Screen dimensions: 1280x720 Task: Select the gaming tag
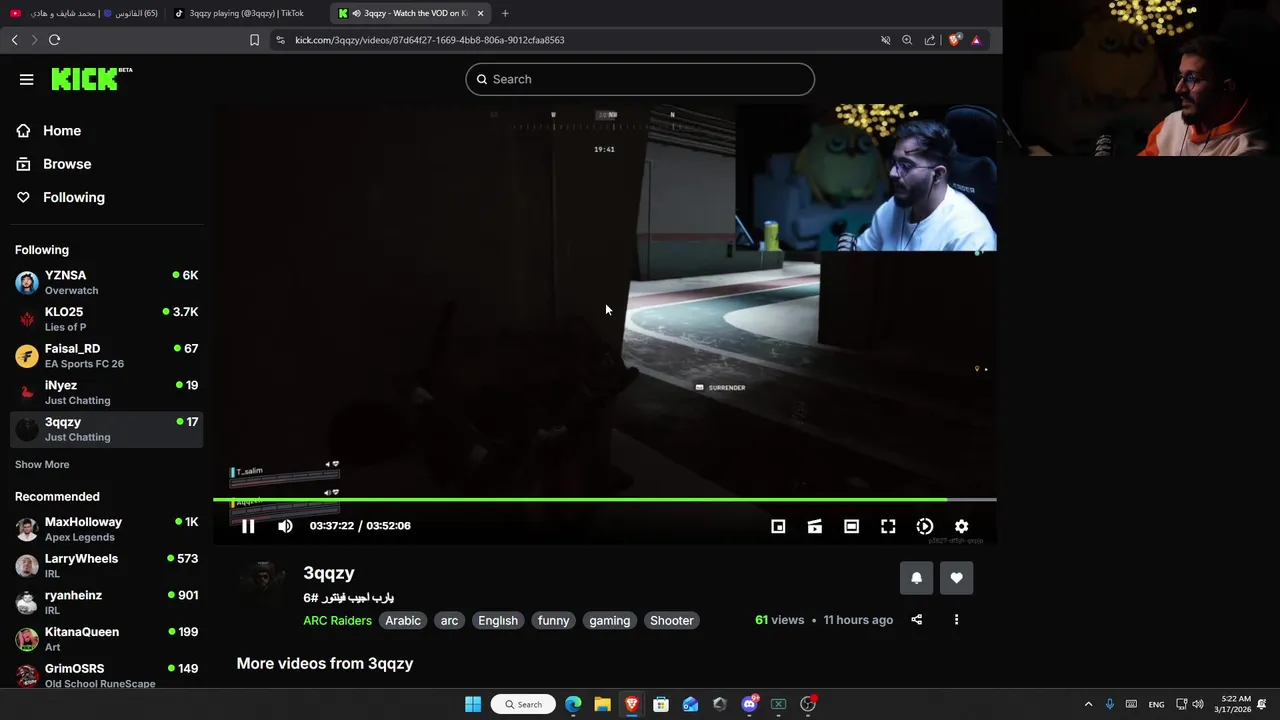click(609, 620)
